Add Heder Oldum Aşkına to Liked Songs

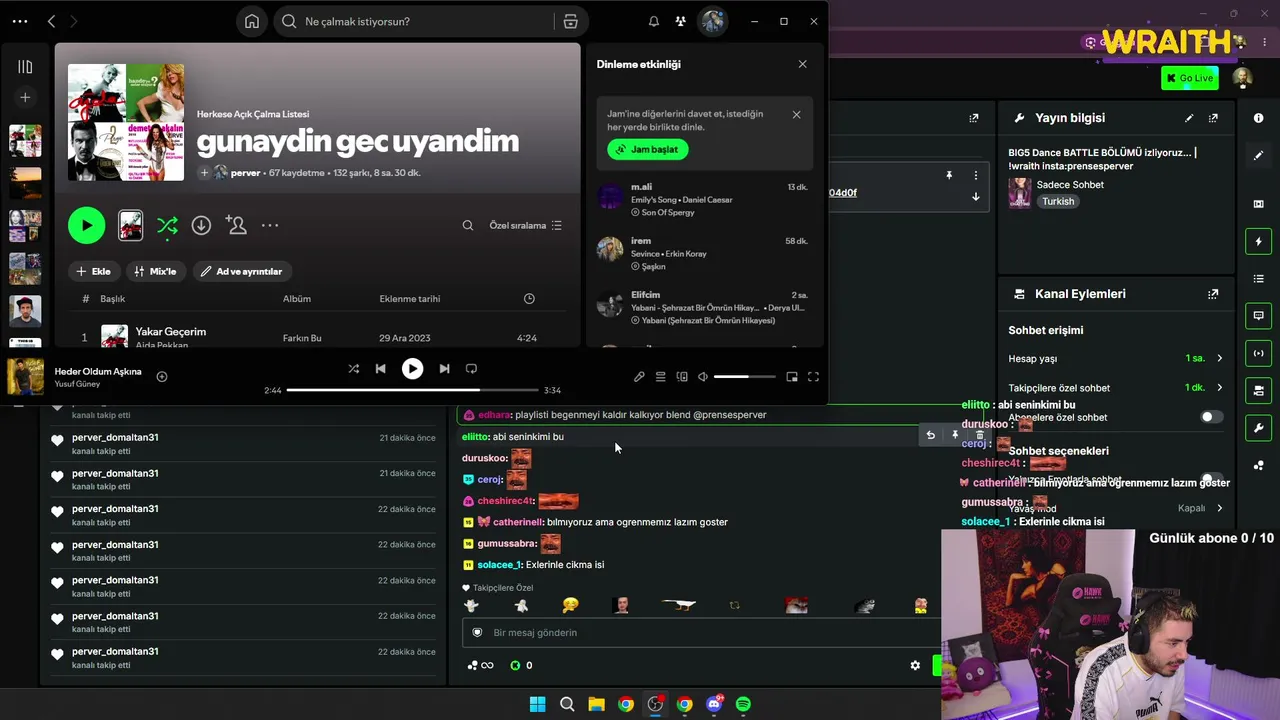pos(162,377)
